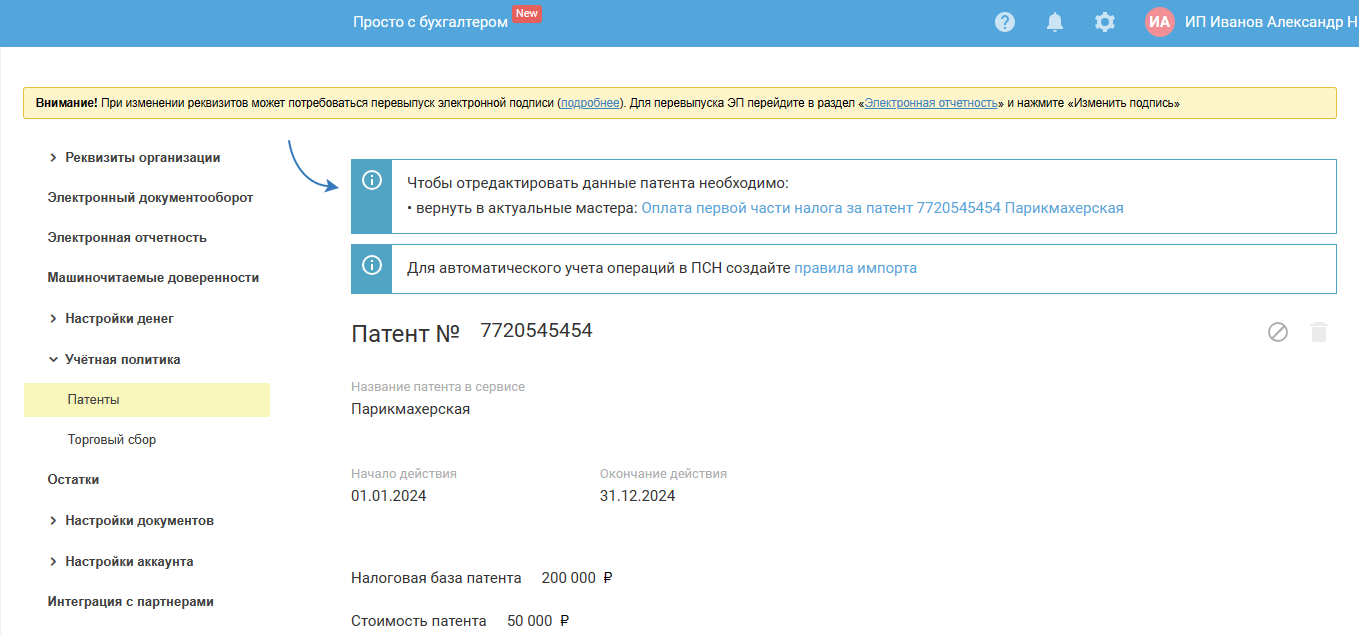Click patent cost value 50 000 ₽
The width and height of the screenshot is (1359, 635).
538,621
